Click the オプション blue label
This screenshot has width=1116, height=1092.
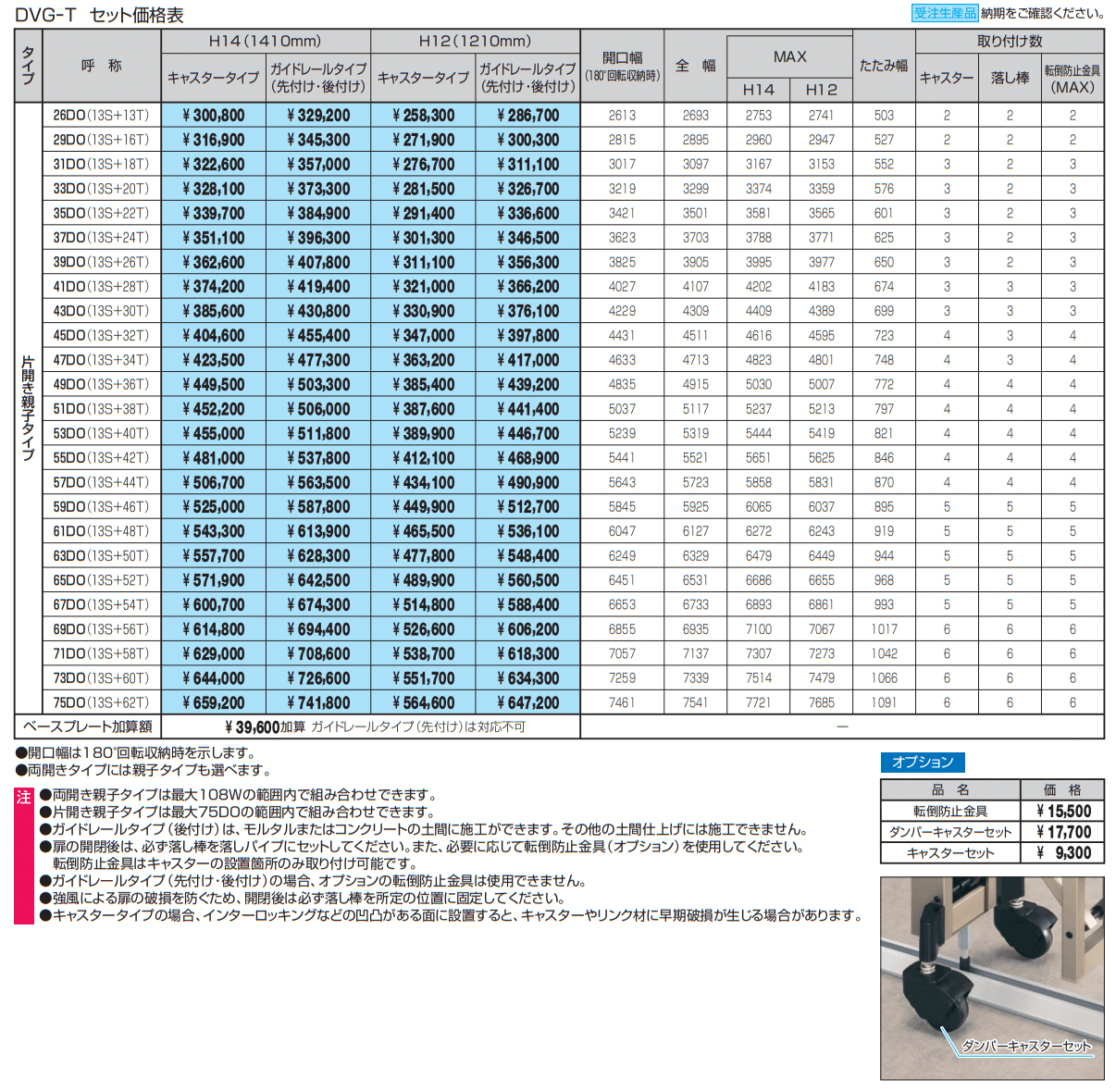click(922, 762)
